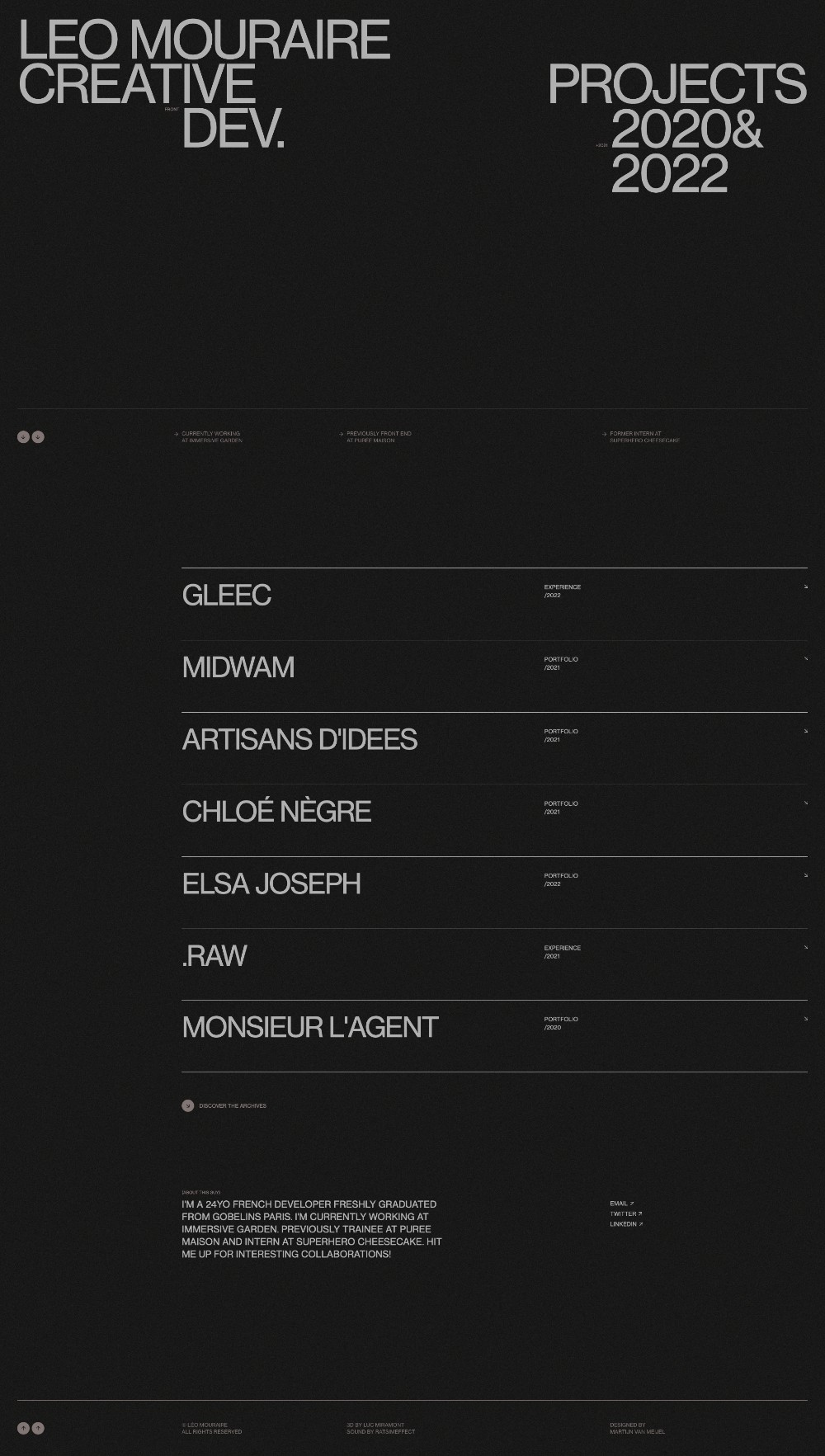Click the second down-arrow circle below the header
This screenshot has width=825, height=1456.
click(x=38, y=437)
